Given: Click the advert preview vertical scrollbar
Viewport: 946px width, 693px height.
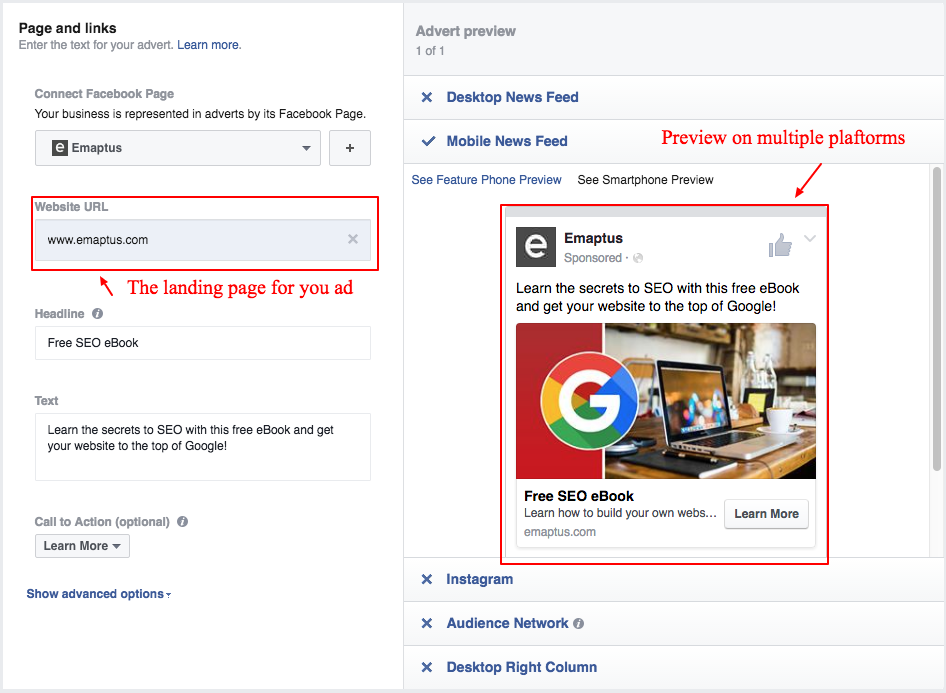Looking at the screenshot, I should [x=936, y=320].
